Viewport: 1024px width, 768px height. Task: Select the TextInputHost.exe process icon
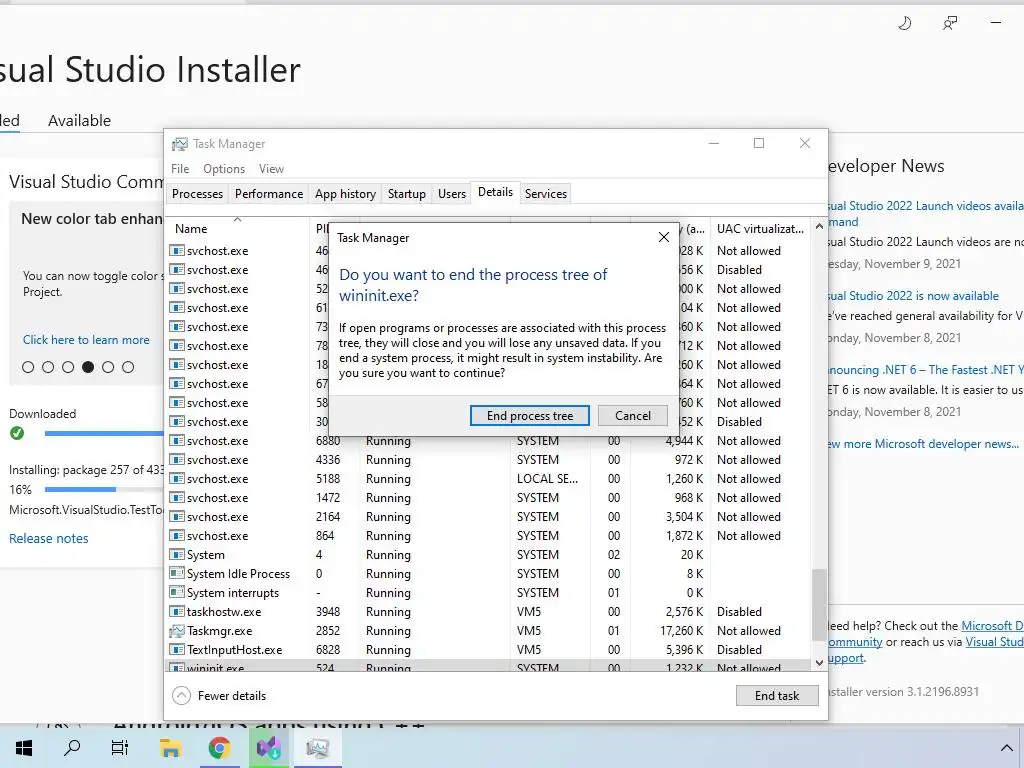tap(176, 650)
